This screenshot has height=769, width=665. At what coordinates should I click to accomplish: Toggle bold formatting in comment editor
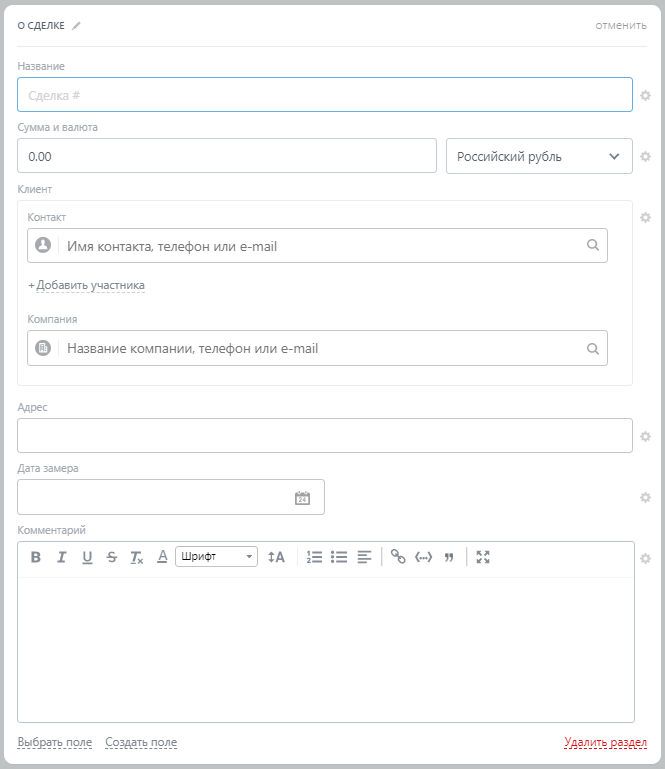[x=36, y=557]
